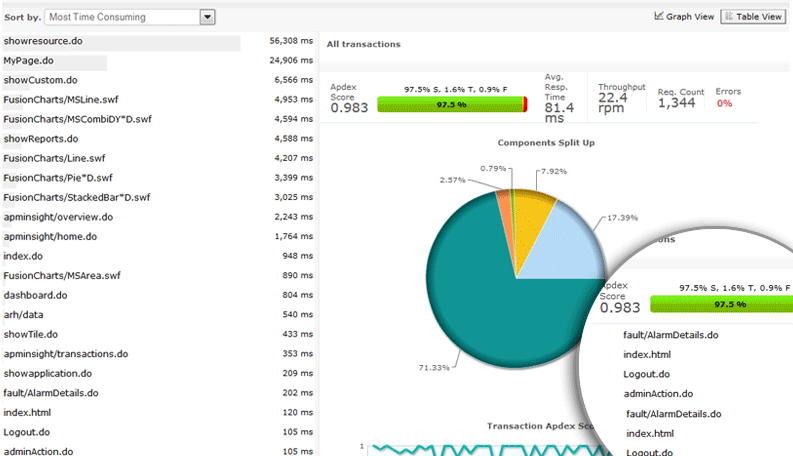This screenshot has height=456, width=793.
Task: Select index.do transaction
Action: (23, 256)
